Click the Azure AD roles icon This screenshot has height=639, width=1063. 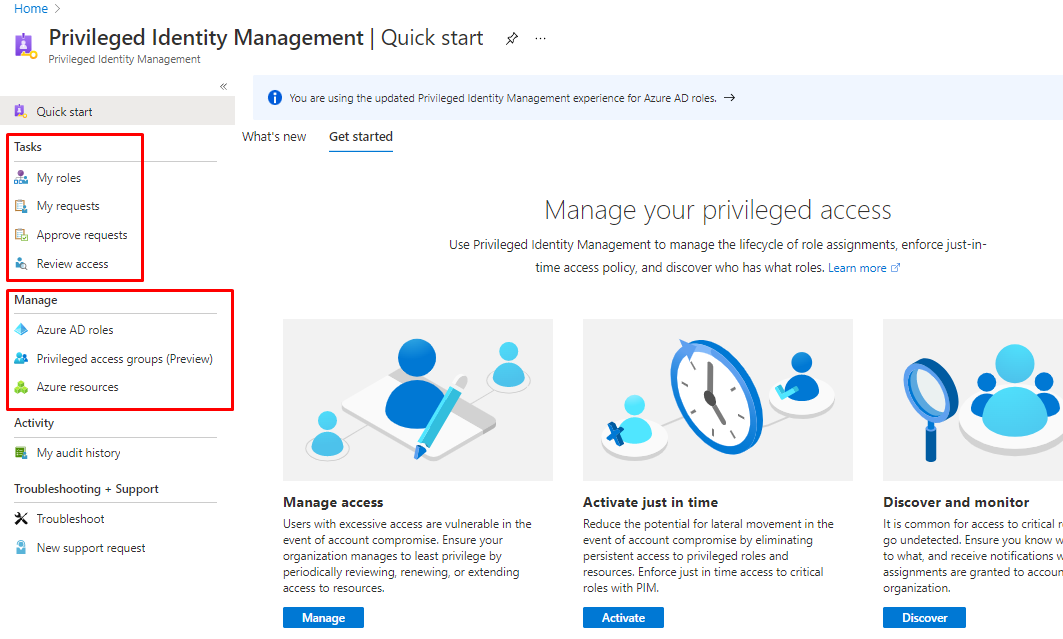[21, 330]
